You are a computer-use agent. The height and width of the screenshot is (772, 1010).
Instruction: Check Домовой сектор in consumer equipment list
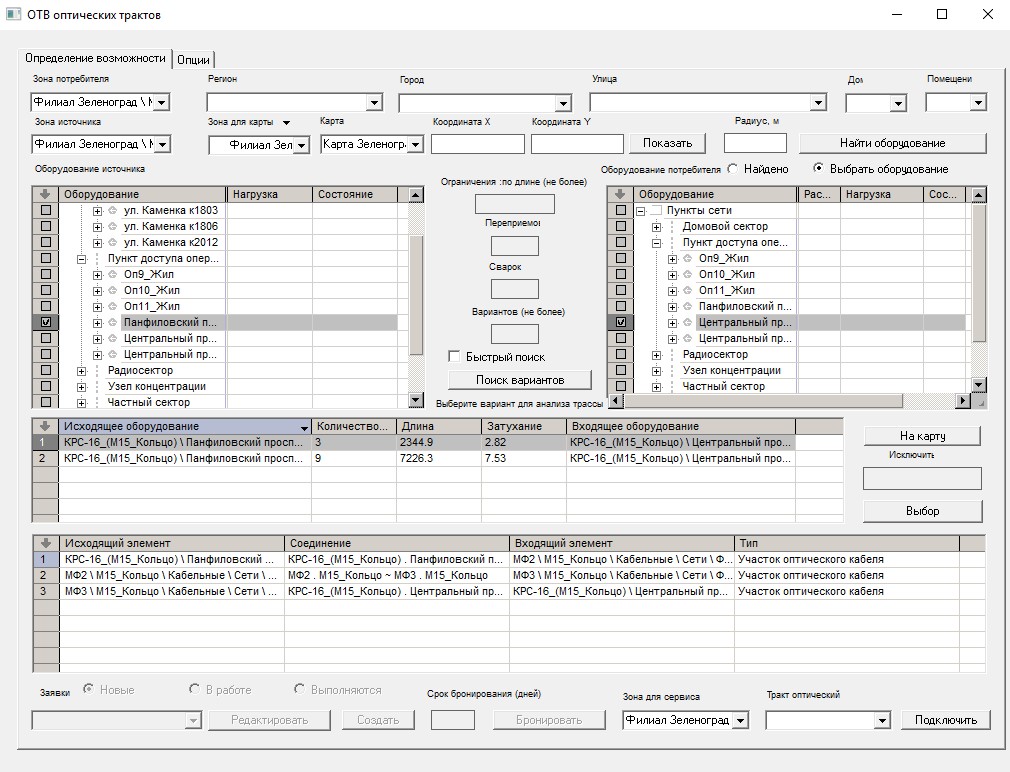[621, 226]
